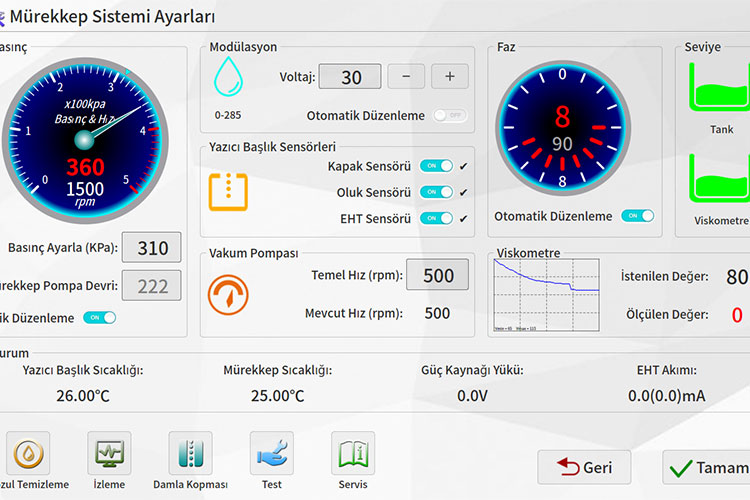The height and width of the screenshot is (500, 750).
Task: Click the Güç Kaynağı Yükü label
Action: (472, 370)
